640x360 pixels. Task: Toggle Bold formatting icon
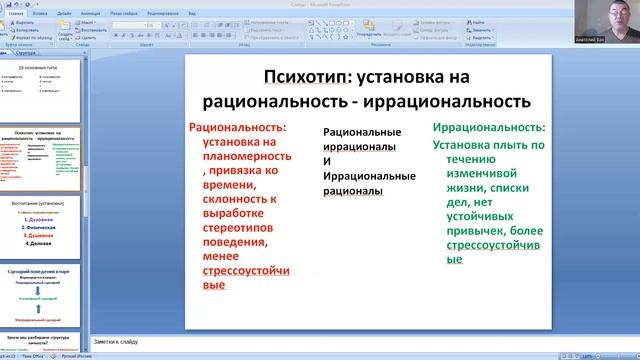tap(116, 36)
